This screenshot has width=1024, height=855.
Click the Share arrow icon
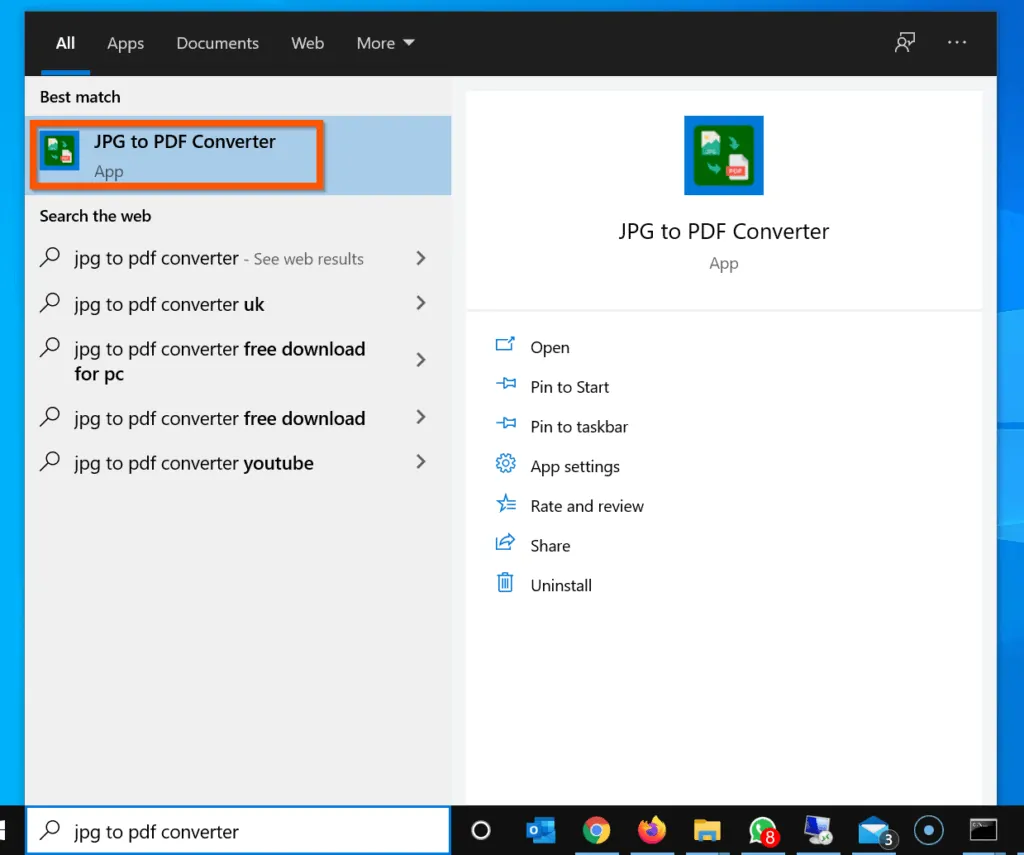[x=504, y=544]
